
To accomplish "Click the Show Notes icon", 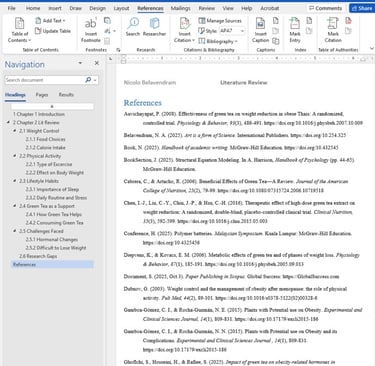I will click(107, 41).
